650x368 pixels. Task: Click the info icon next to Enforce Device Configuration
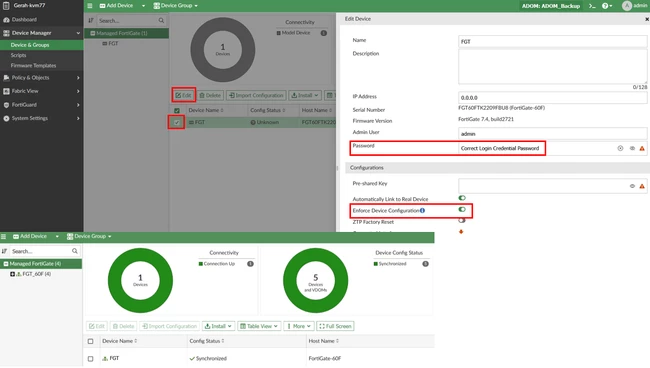point(422,211)
